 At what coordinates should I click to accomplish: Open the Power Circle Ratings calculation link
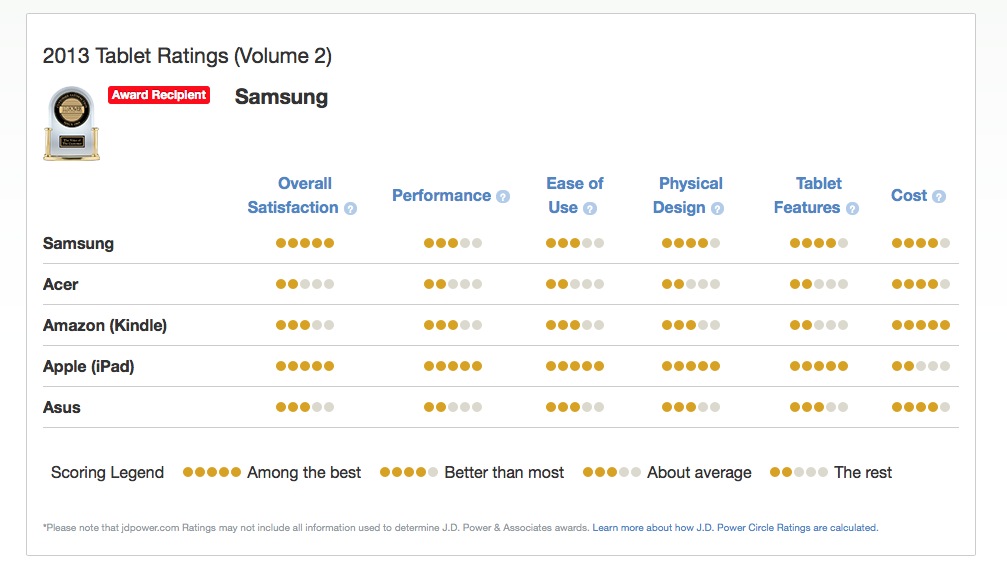pos(735,527)
